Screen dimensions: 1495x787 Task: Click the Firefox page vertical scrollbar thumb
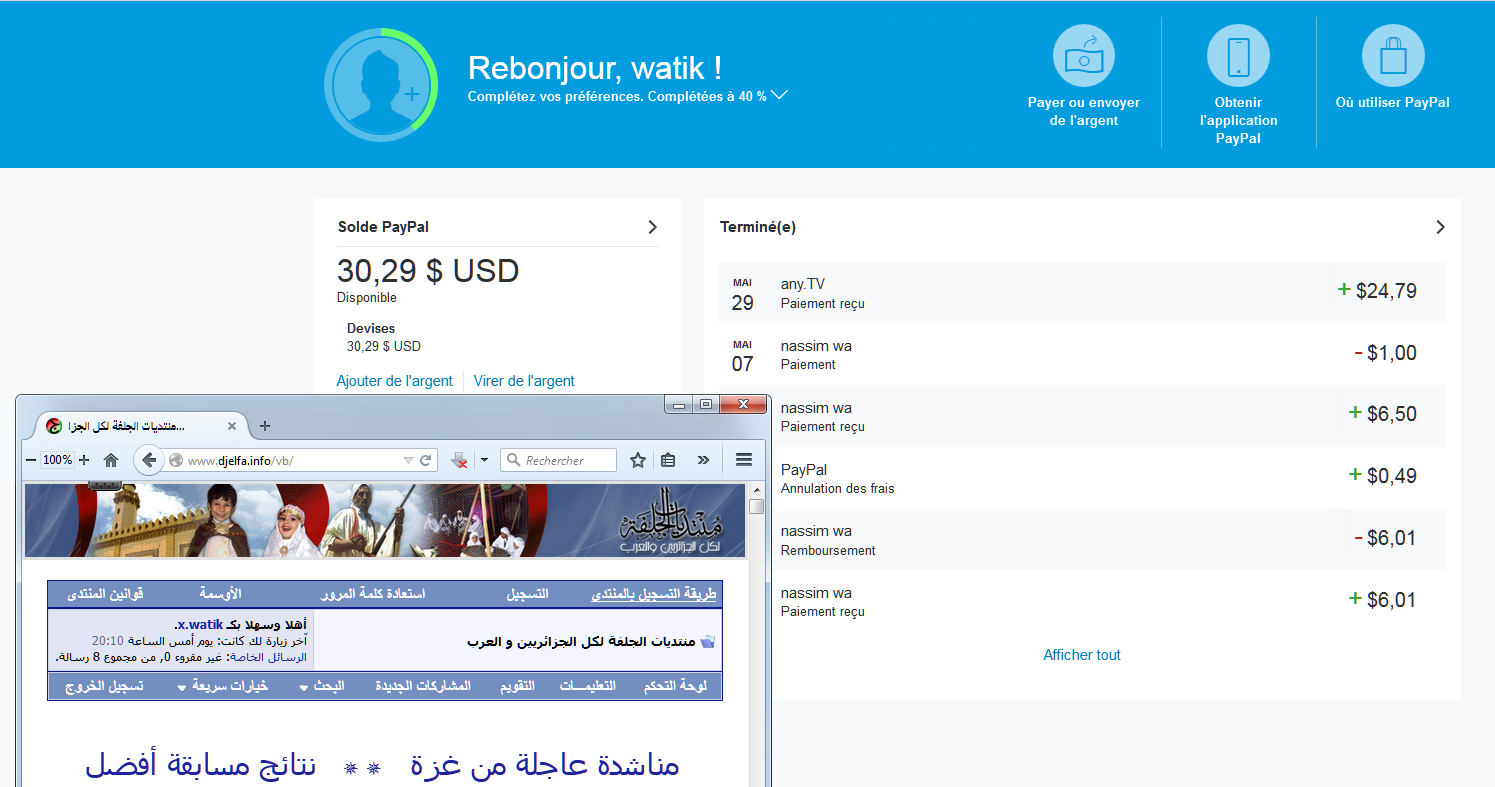tap(757, 506)
